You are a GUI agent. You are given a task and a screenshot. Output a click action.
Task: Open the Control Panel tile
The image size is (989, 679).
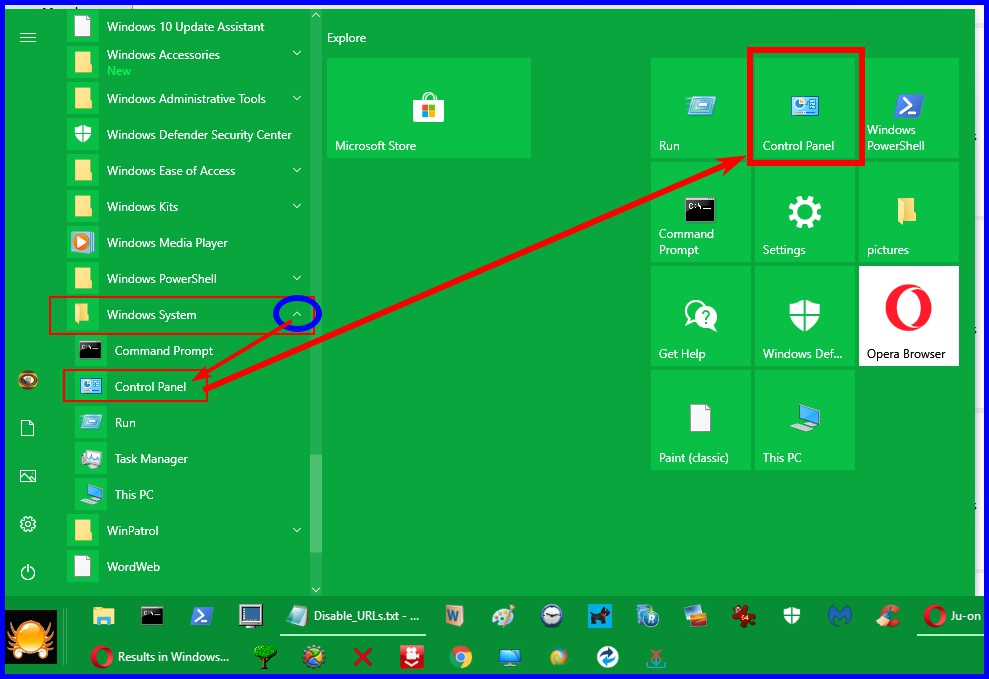coord(805,108)
